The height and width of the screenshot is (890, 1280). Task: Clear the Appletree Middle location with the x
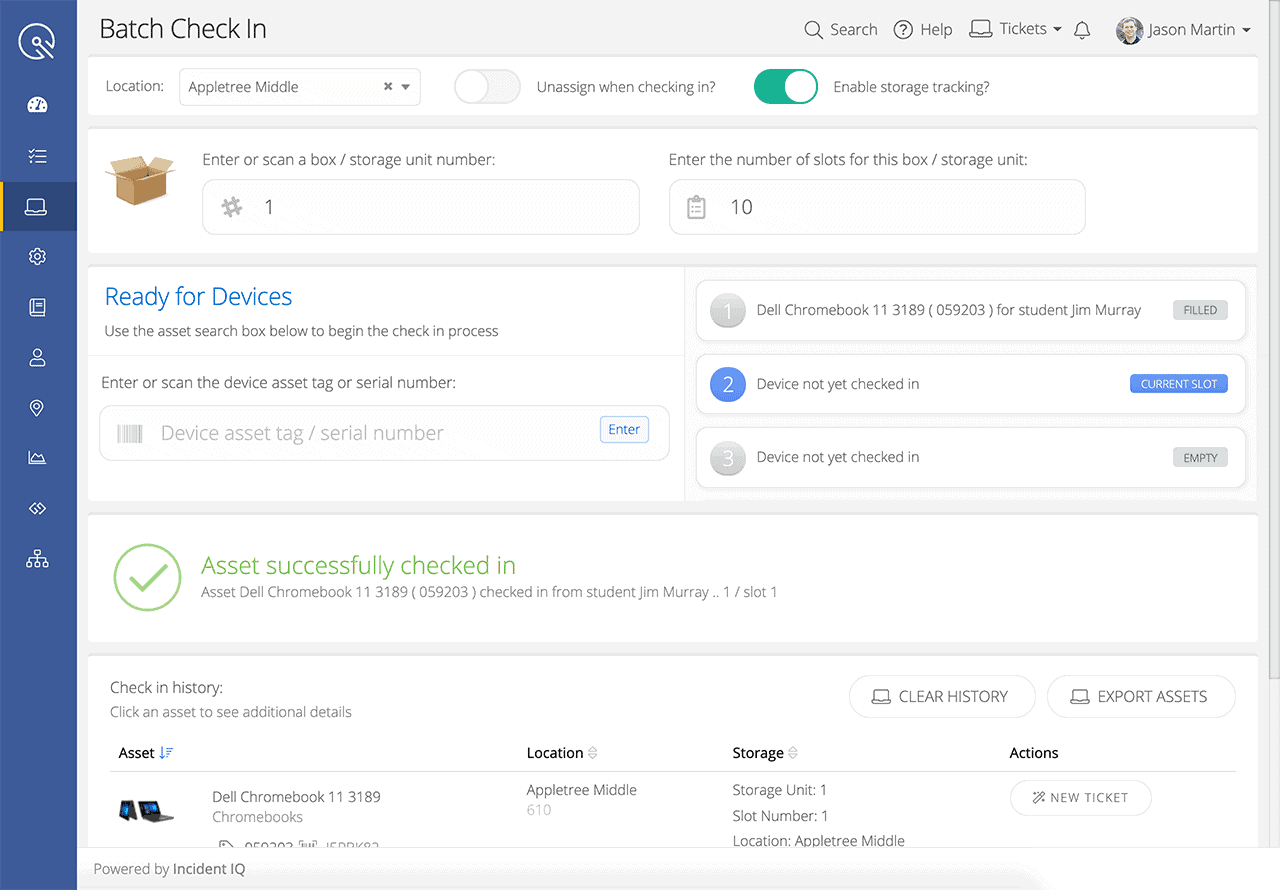pyautogui.click(x=388, y=87)
